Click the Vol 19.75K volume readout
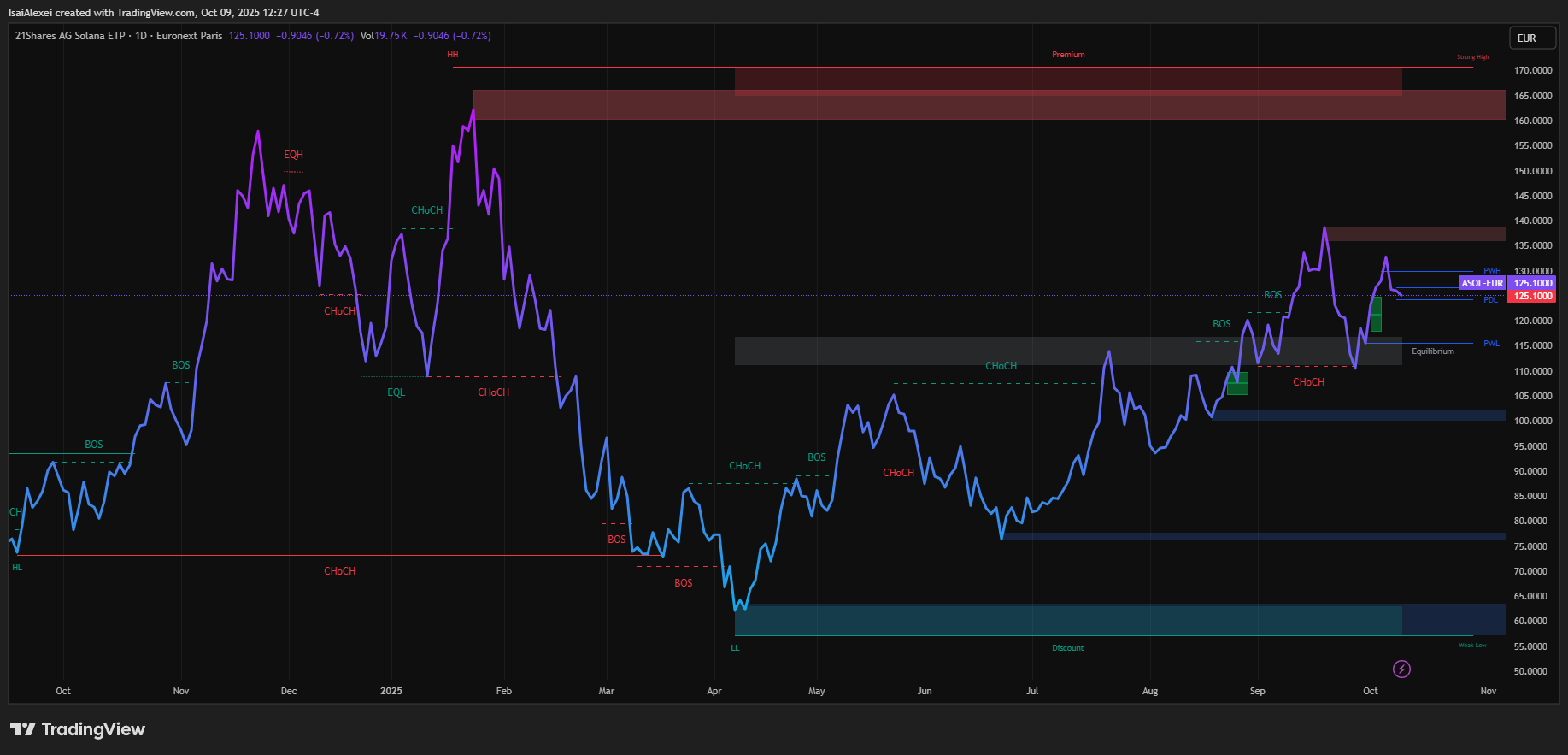Screen dimensions: 1568x755 [x=384, y=36]
